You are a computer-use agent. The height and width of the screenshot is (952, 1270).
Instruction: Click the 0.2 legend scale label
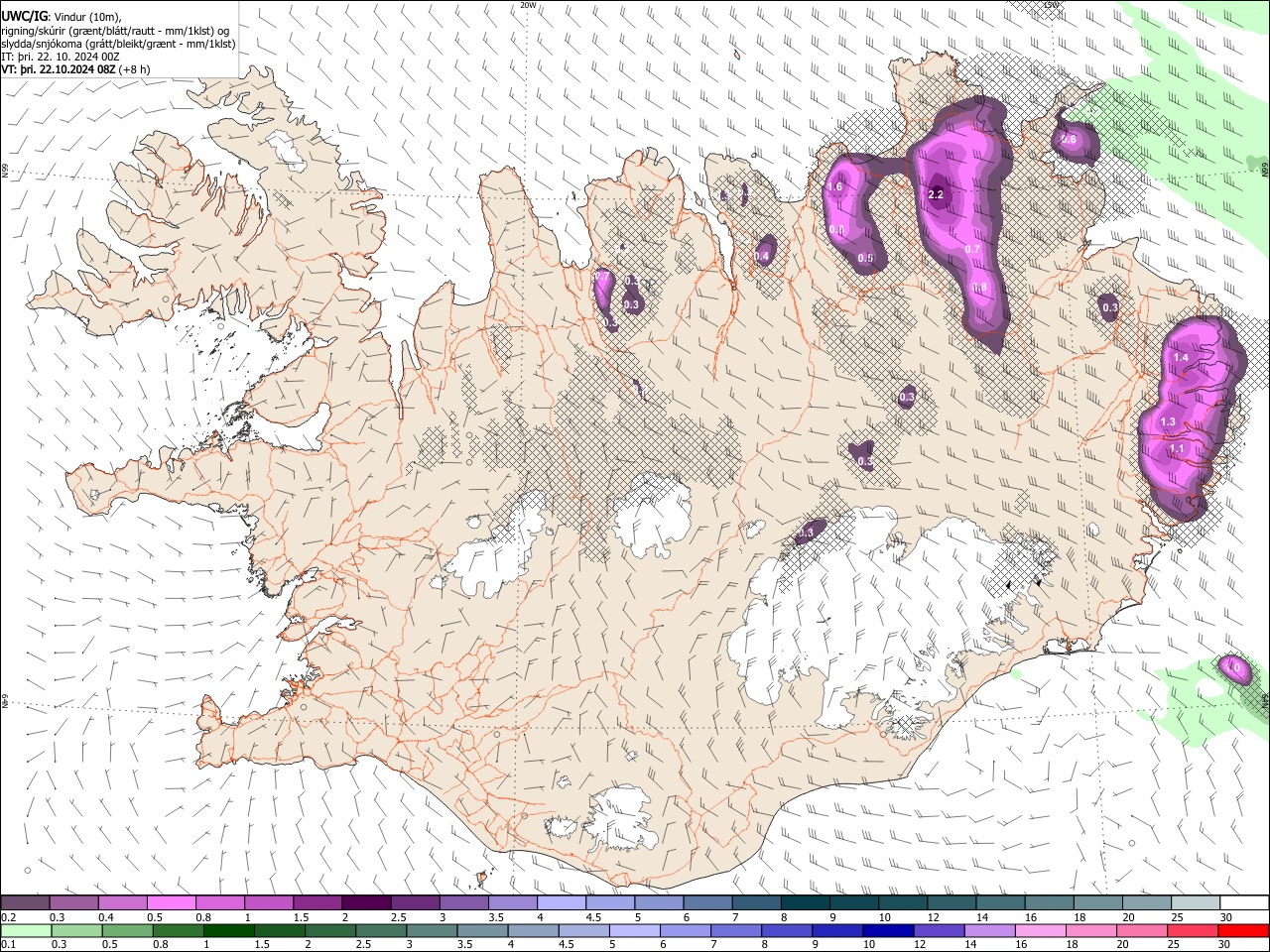[x=9, y=917]
